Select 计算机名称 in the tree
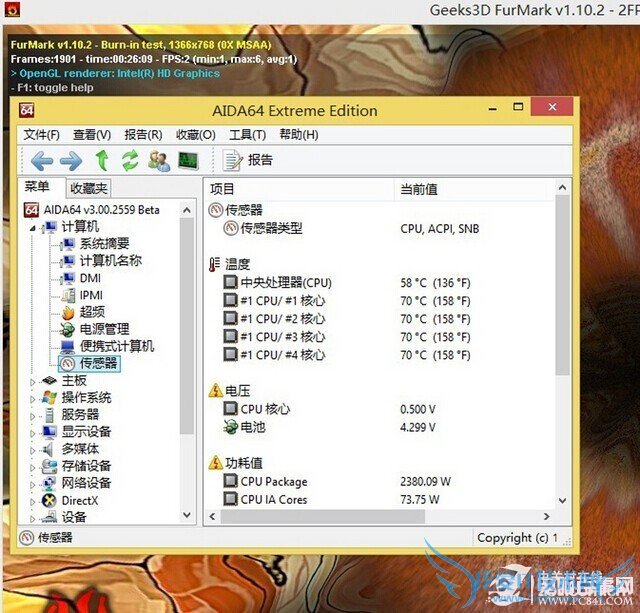 click(x=111, y=261)
